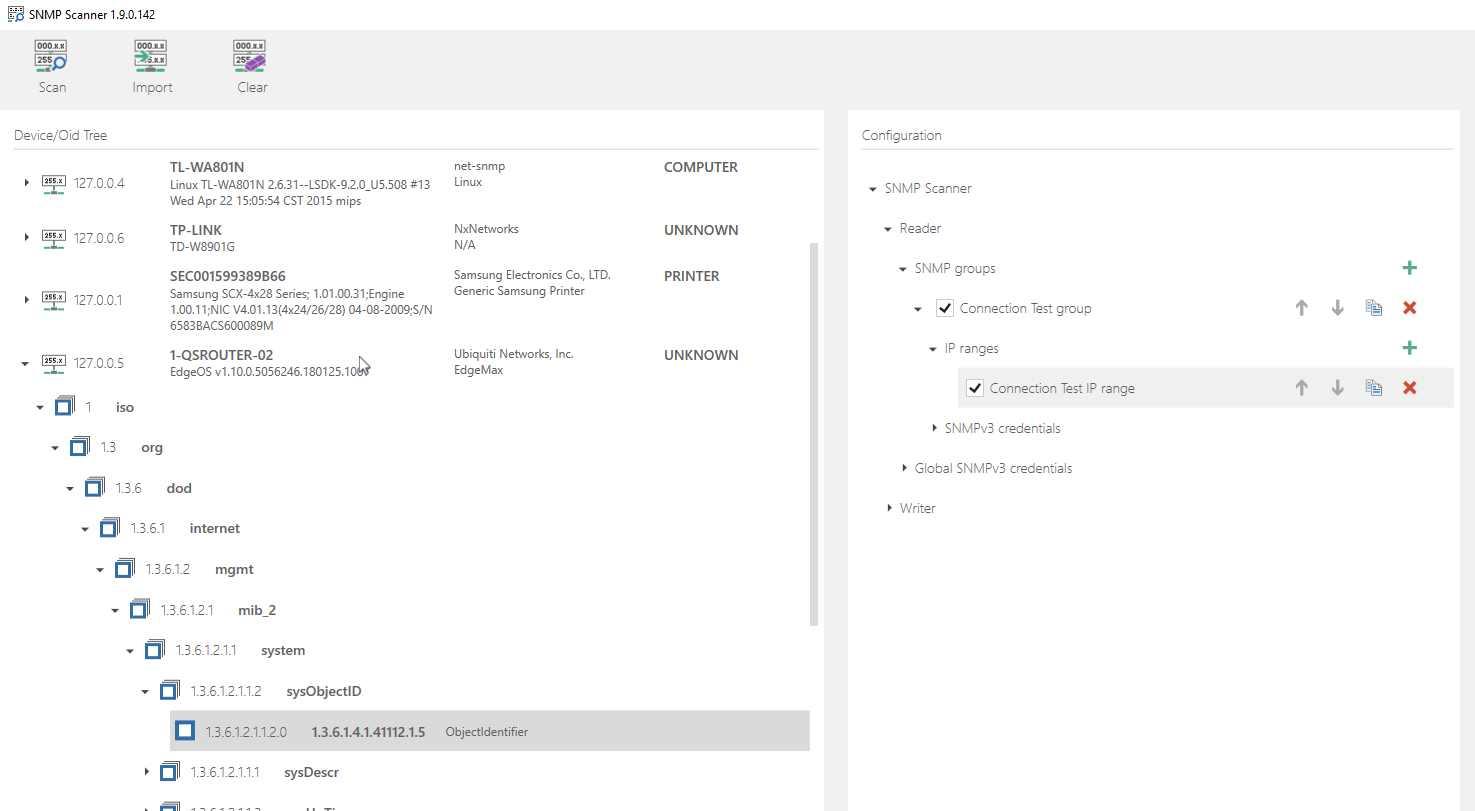Collapse device 127.0.0.5 node
Viewport: 1475px width, 811px height.
26,363
